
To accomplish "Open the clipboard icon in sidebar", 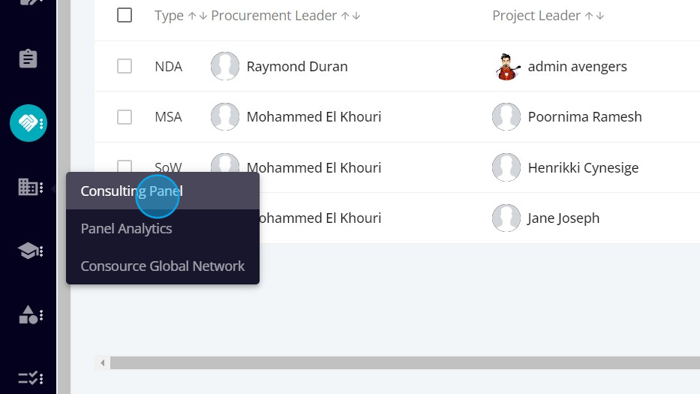I will click(x=28, y=58).
